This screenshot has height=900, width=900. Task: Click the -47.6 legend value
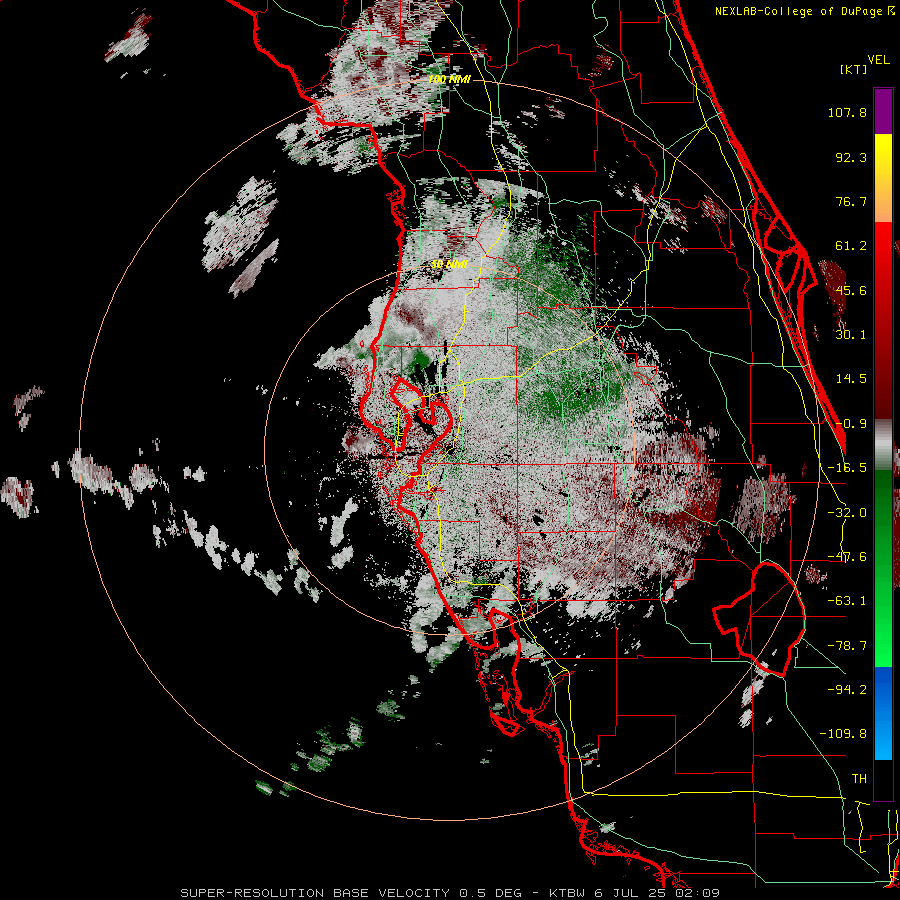click(x=847, y=557)
